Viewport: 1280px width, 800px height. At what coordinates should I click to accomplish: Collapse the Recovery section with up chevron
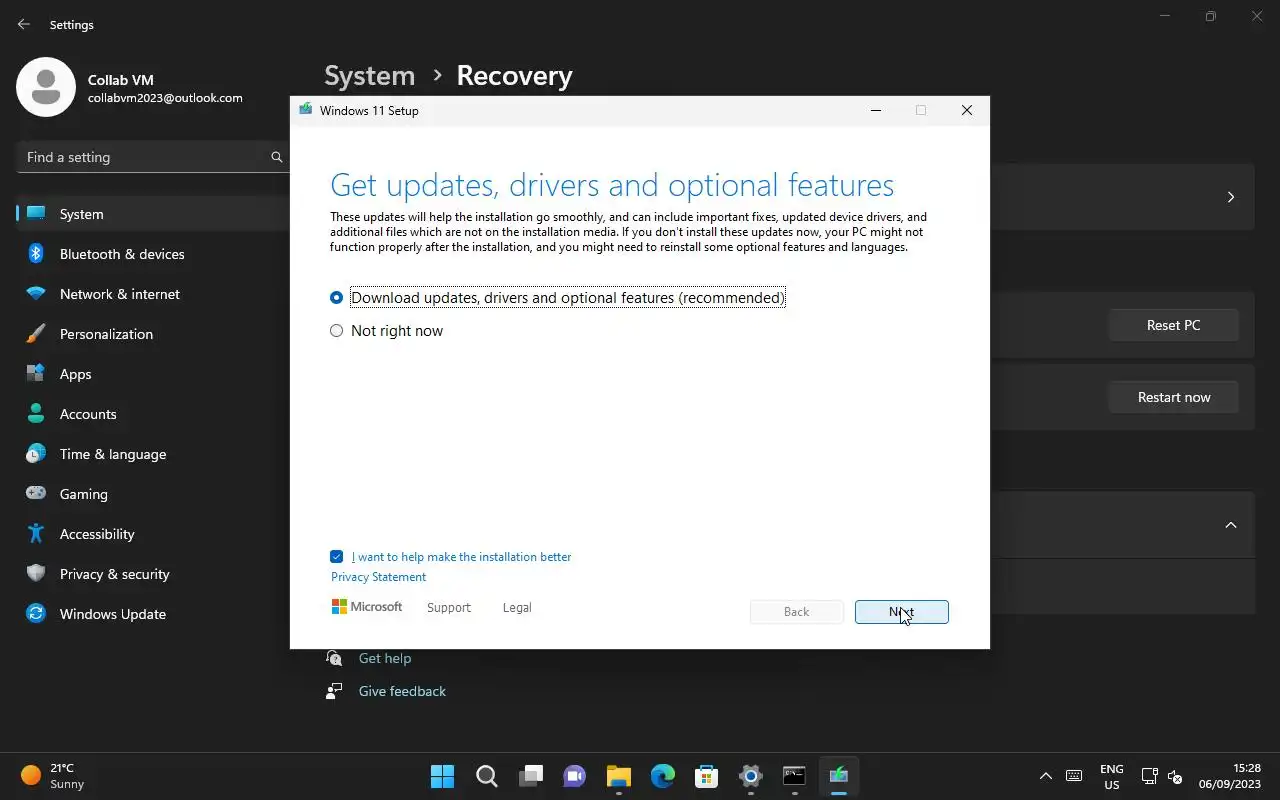tap(1231, 525)
